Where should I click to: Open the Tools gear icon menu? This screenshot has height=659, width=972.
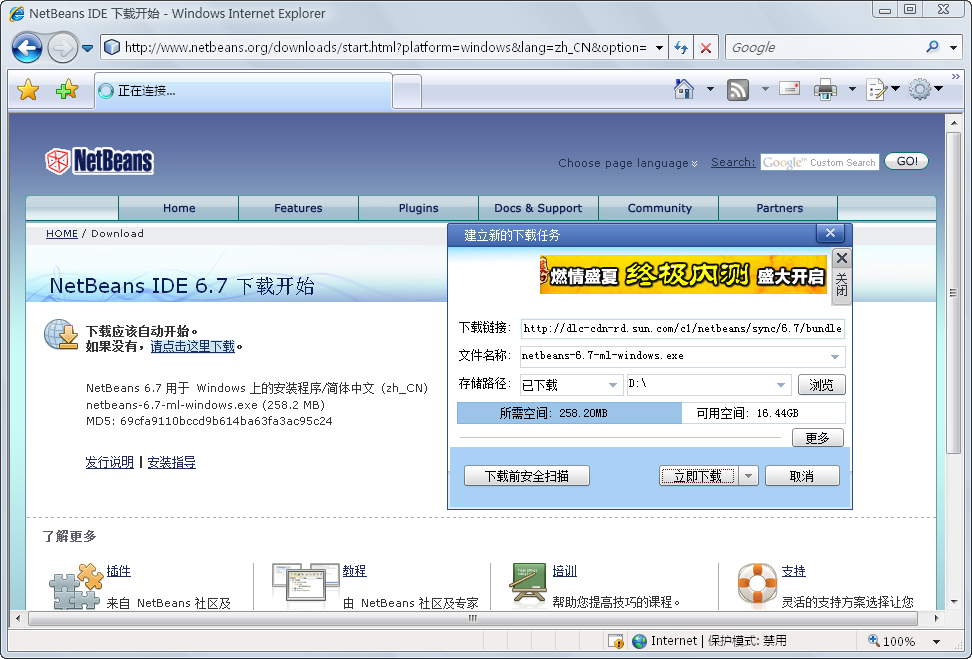click(x=919, y=89)
